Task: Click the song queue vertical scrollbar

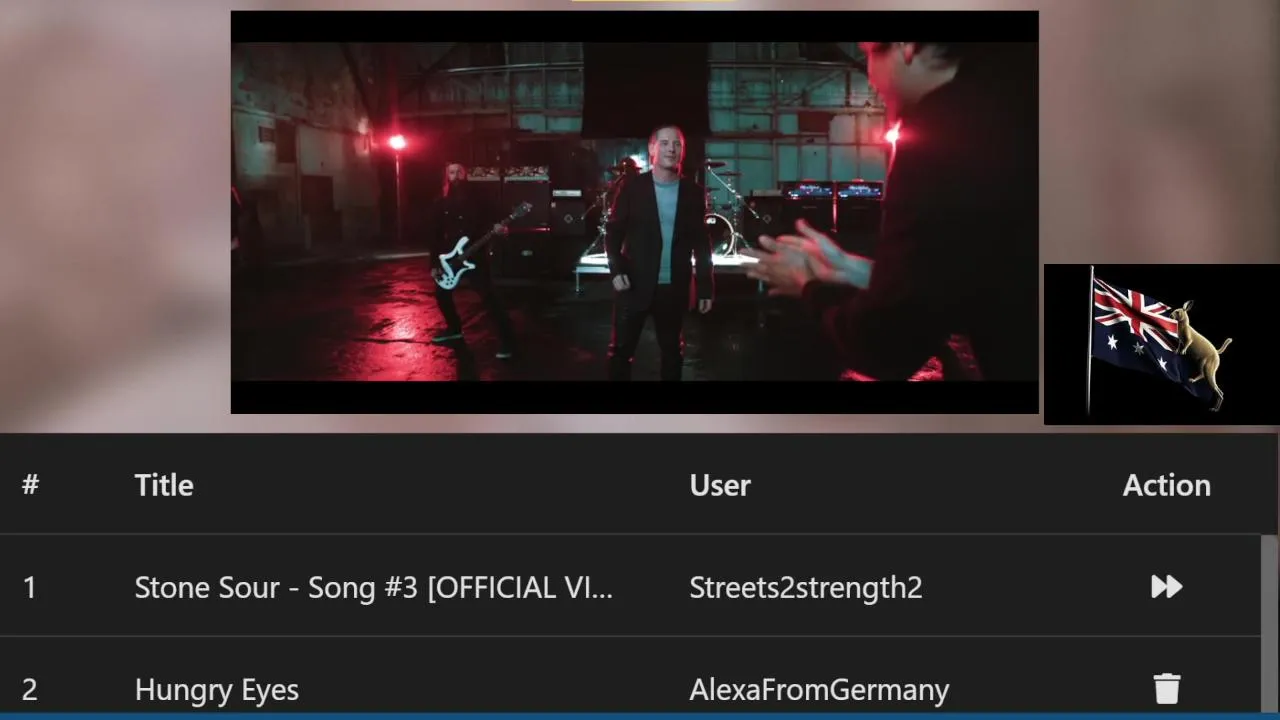Action: 1269,624
